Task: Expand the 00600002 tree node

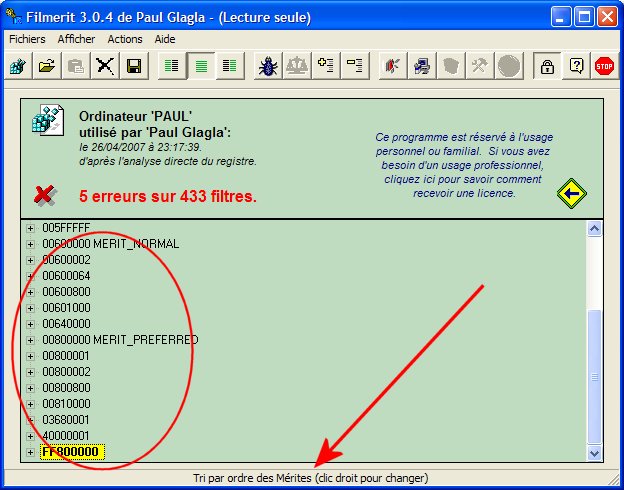Action: 30,260
